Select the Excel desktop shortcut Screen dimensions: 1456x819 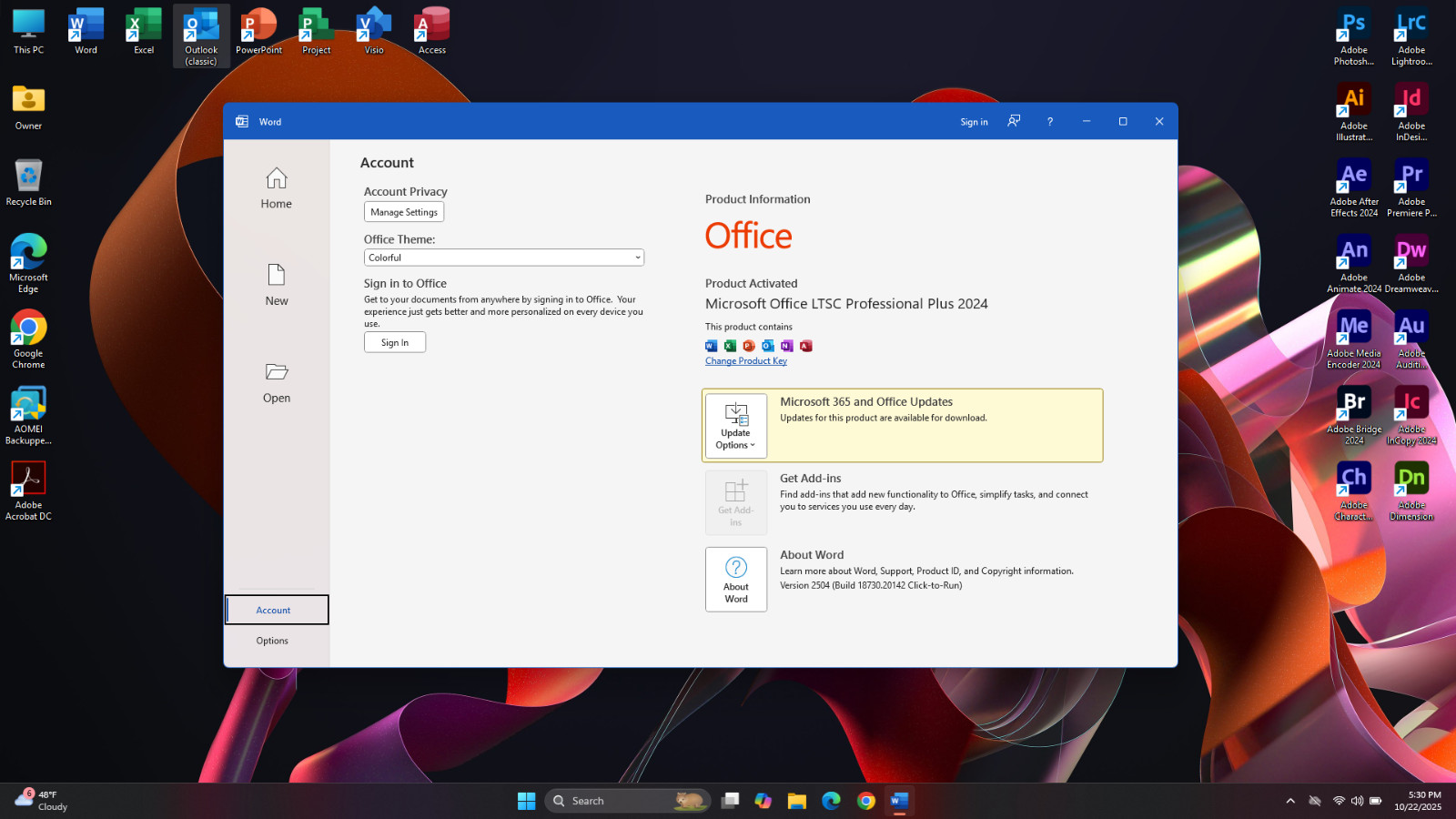click(144, 32)
